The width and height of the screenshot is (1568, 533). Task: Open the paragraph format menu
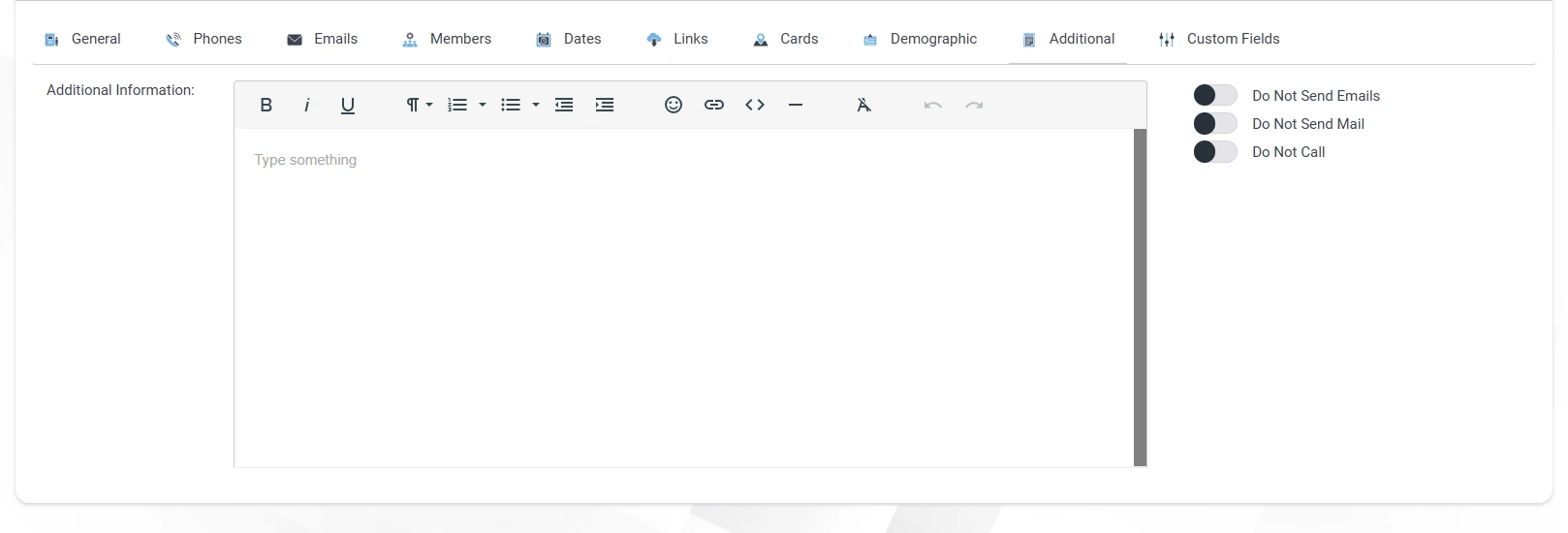[x=419, y=105]
